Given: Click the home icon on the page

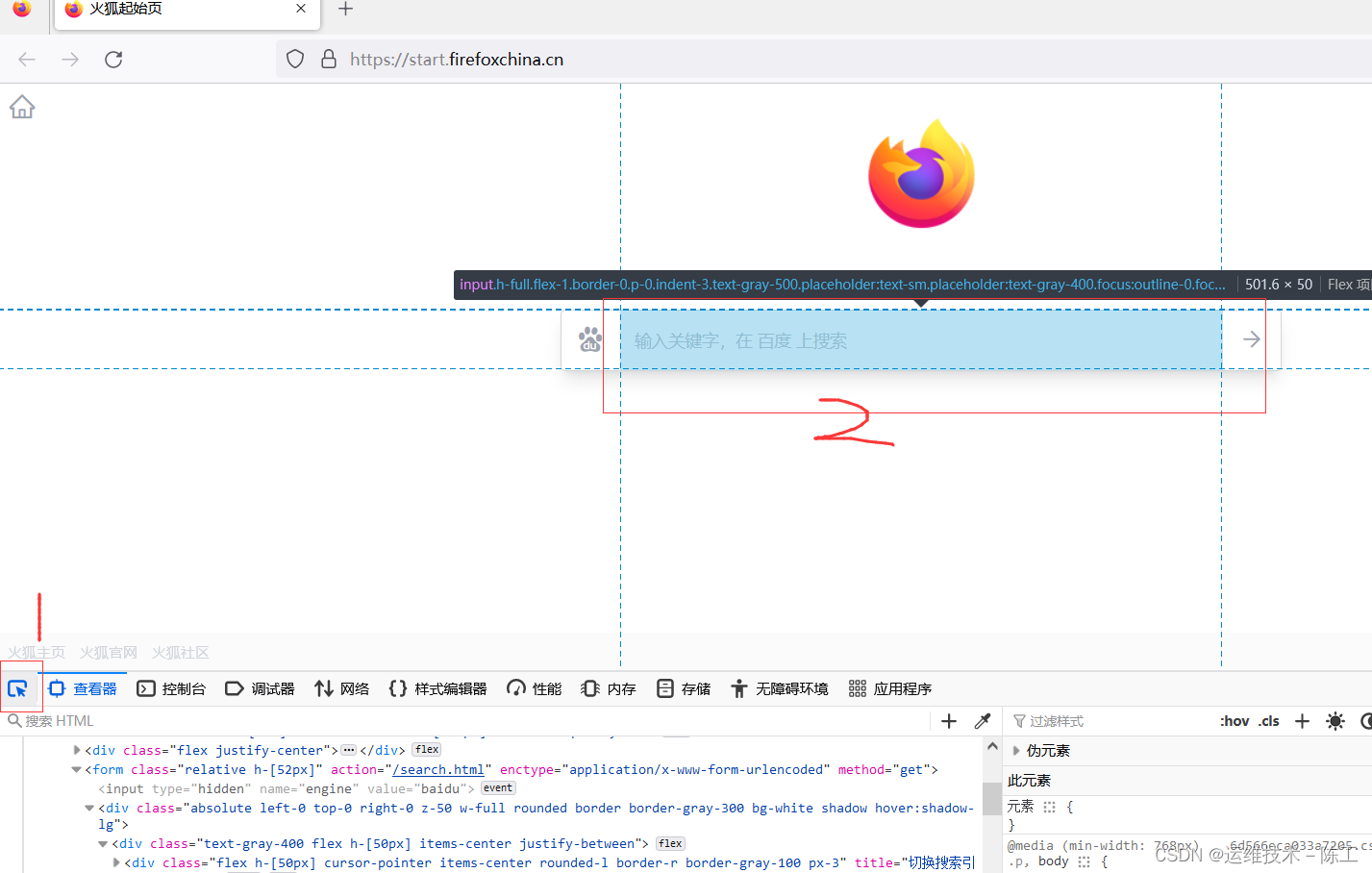Looking at the screenshot, I should 22,107.
